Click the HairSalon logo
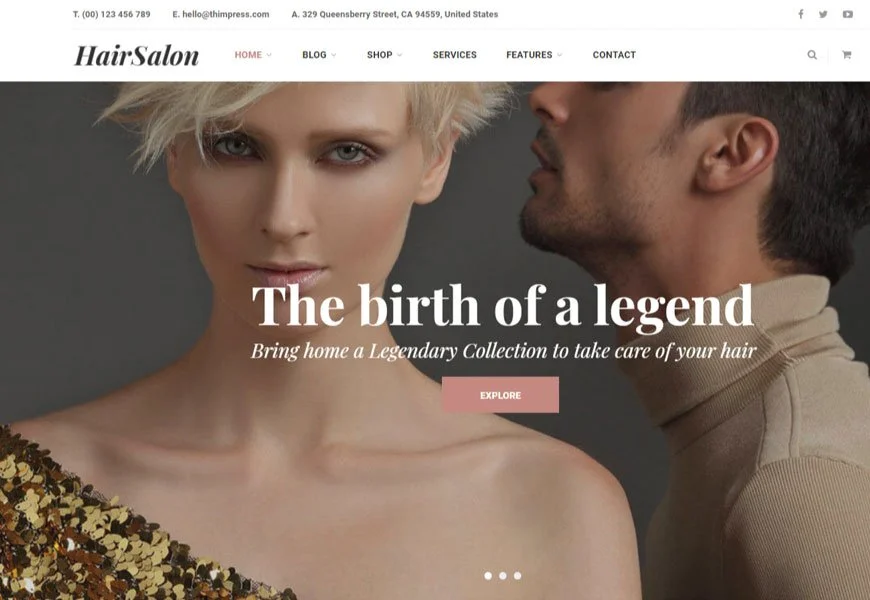This screenshot has width=870, height=600. [136, 55]
